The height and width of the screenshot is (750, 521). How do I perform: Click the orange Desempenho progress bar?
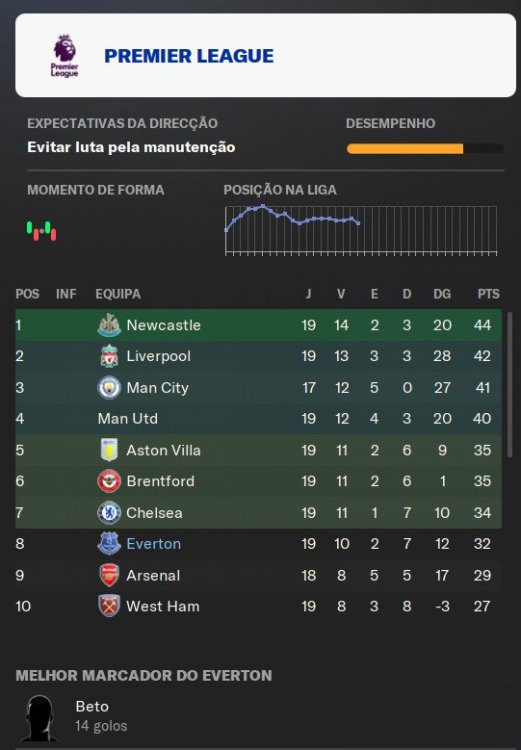coord(425,149)
